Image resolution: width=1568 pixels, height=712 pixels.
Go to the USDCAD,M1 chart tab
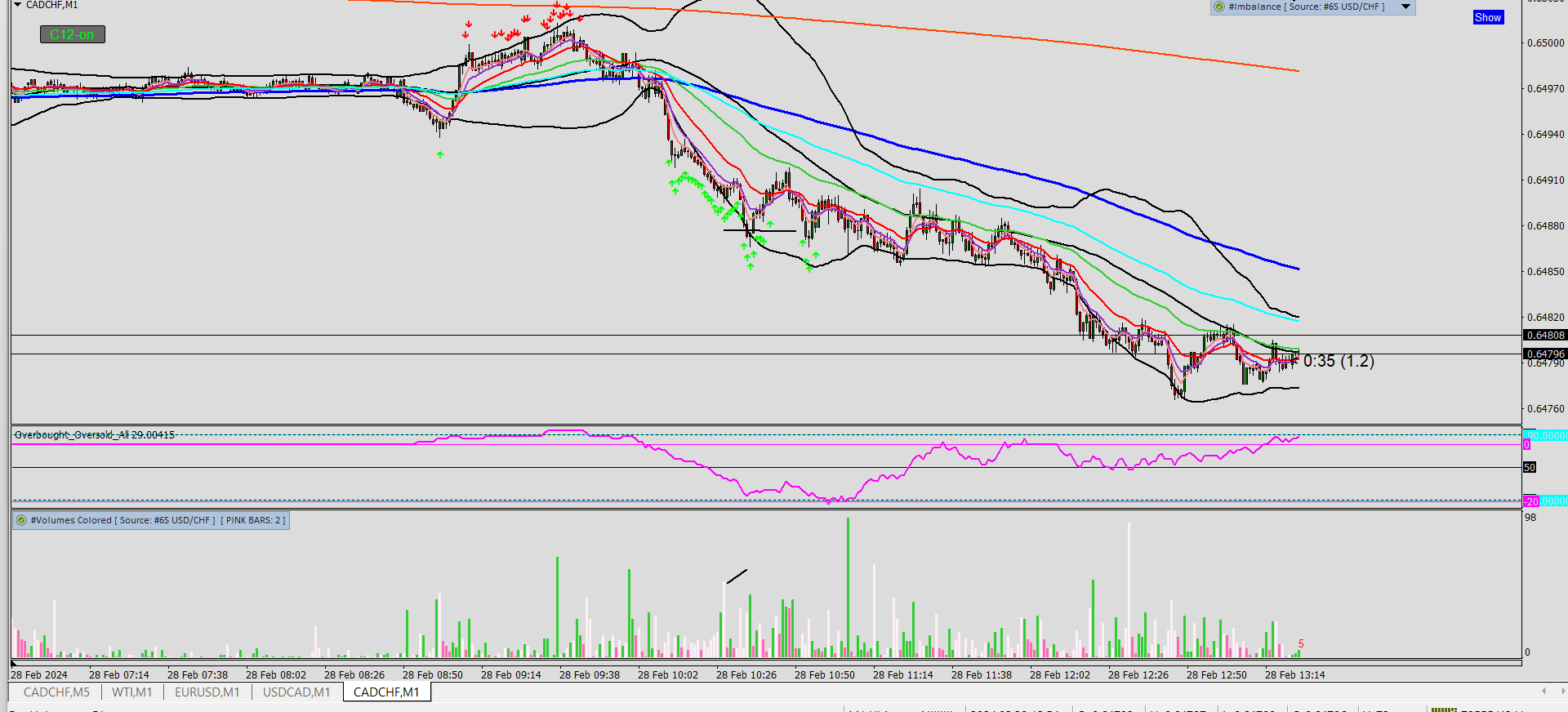296,692
